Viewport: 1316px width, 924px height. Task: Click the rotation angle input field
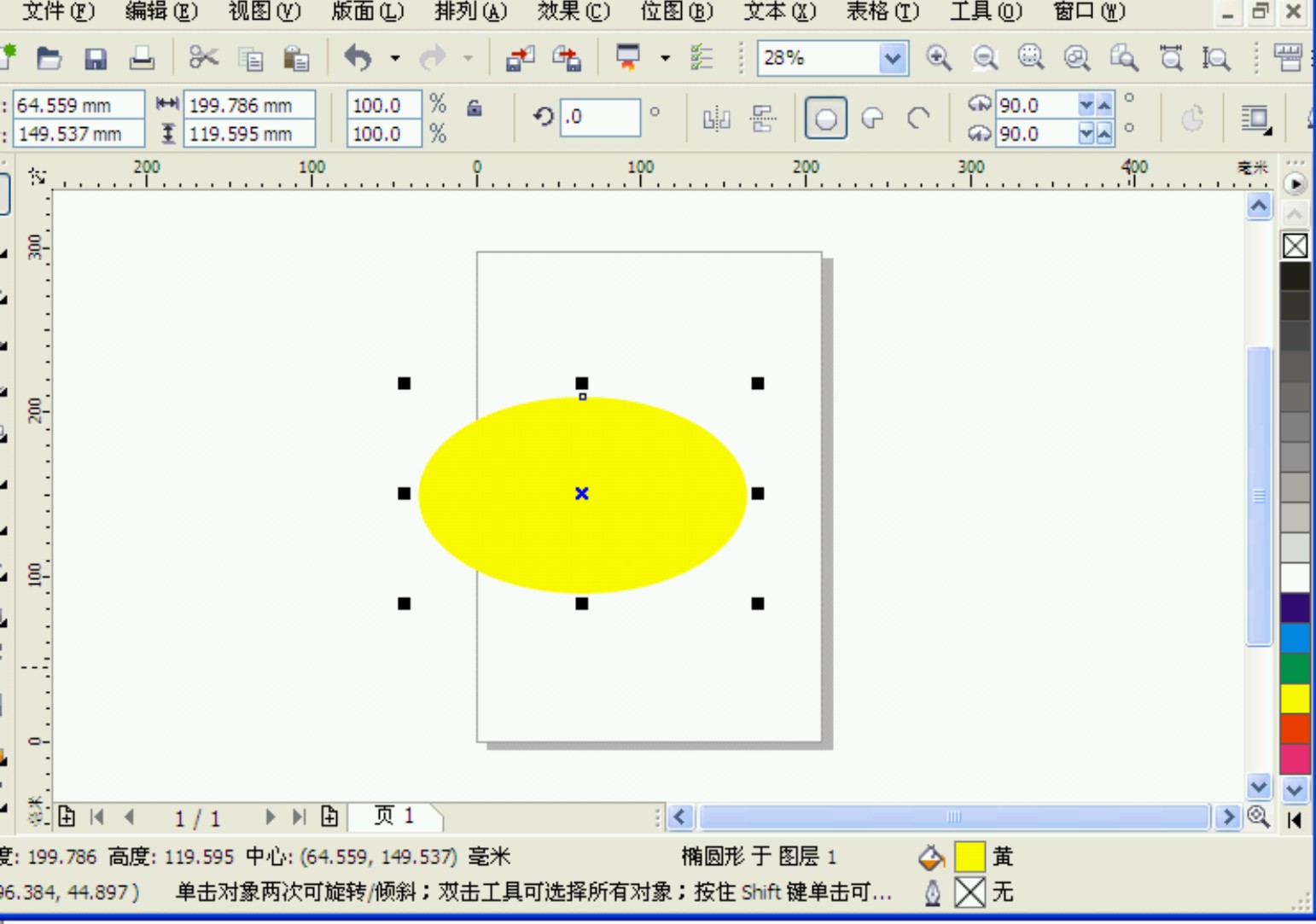[x=601, y=117]
